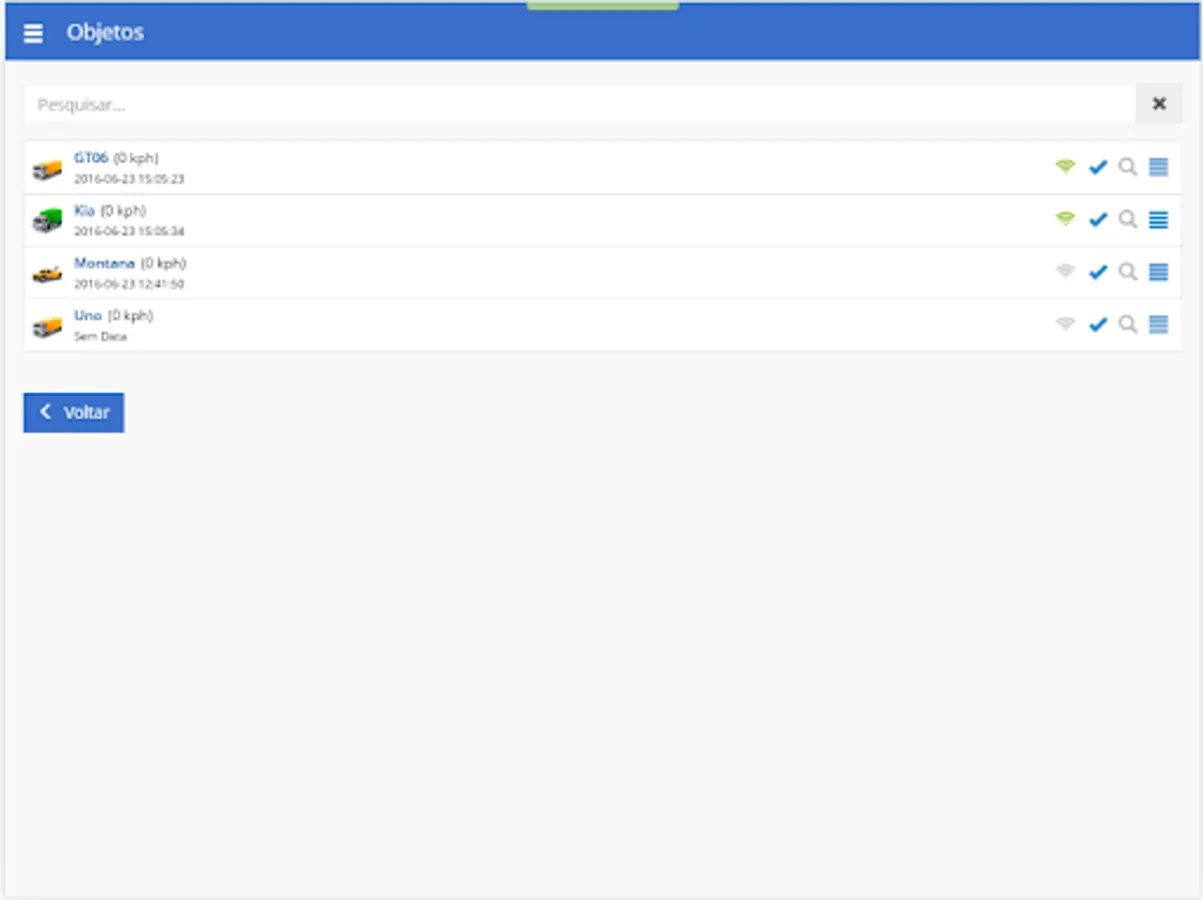This screenshot has height=900, width=1203.
Task: Click the Kia green truck icon
Action: click(x=47, y=221)
